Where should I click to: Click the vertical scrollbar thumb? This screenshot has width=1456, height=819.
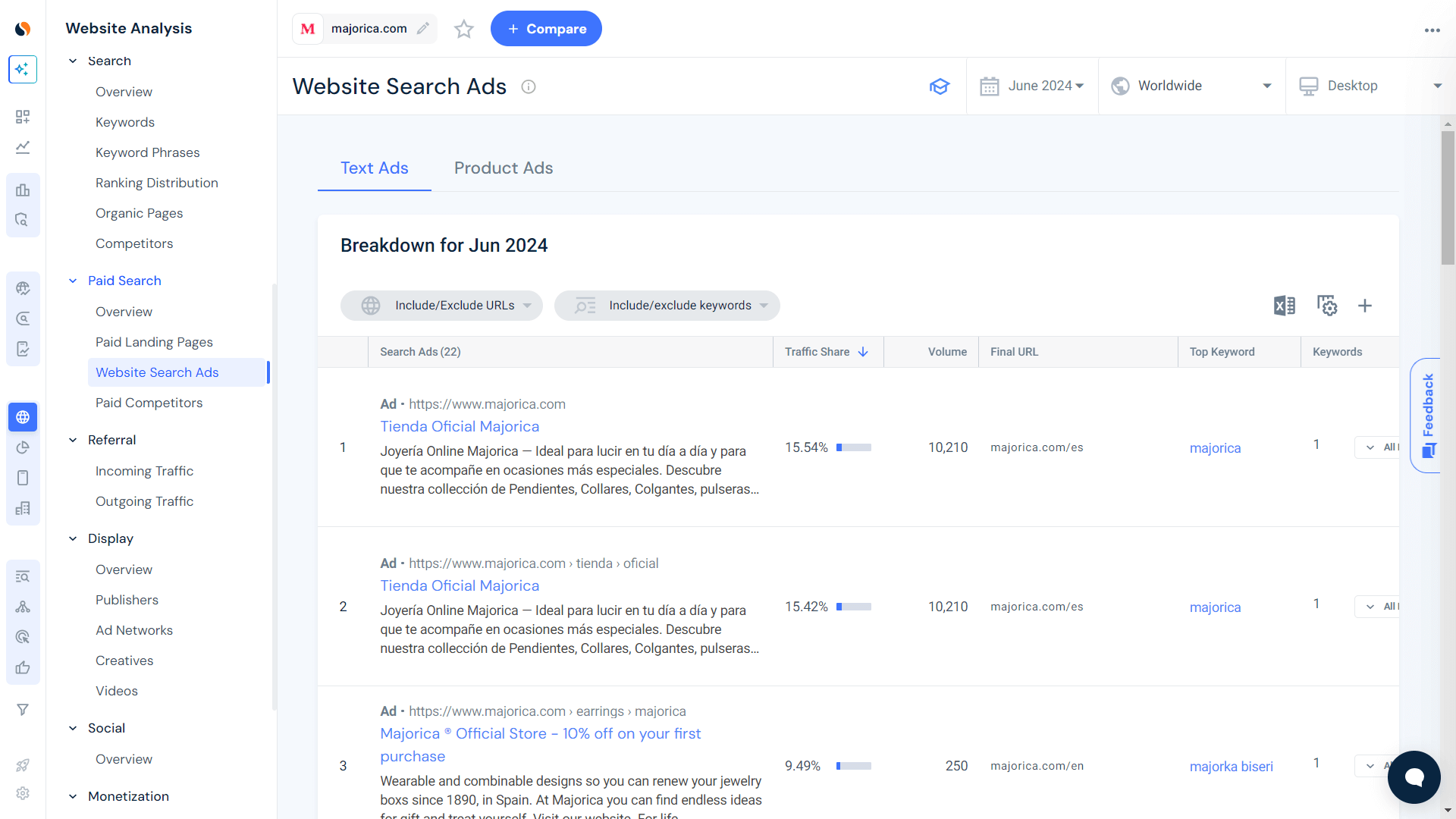(x=1448, y=197)
